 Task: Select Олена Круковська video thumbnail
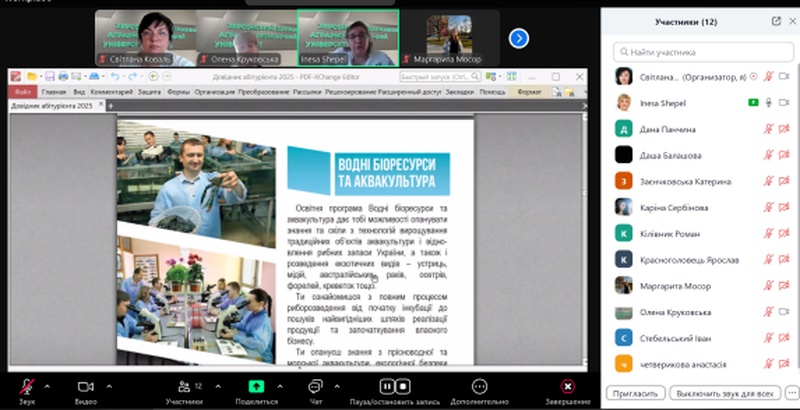[x=246, y=38]
